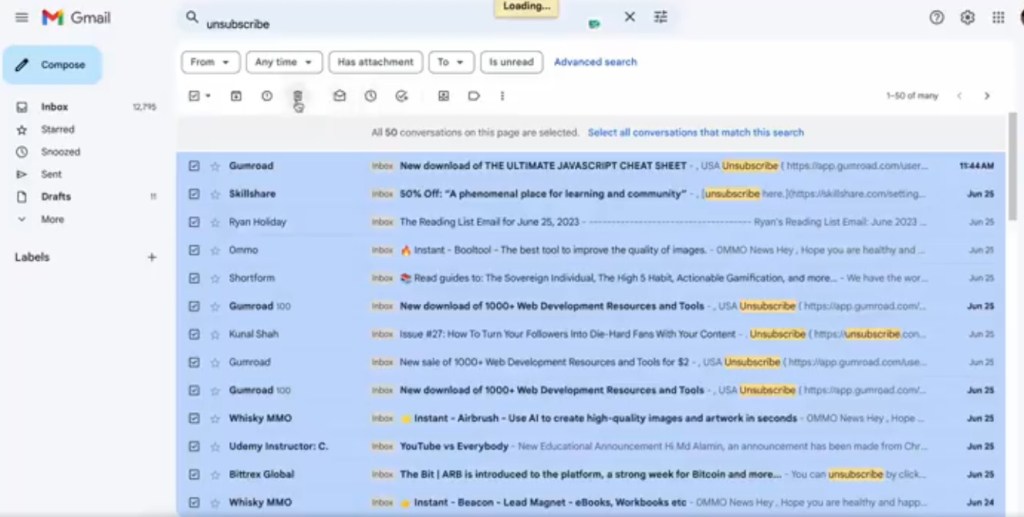Image resolution: width=1024 pixels, height=517 pixels.
Task: Uncheck the Bittrex Global email checkbox
Action: click(x=194, y=475)
